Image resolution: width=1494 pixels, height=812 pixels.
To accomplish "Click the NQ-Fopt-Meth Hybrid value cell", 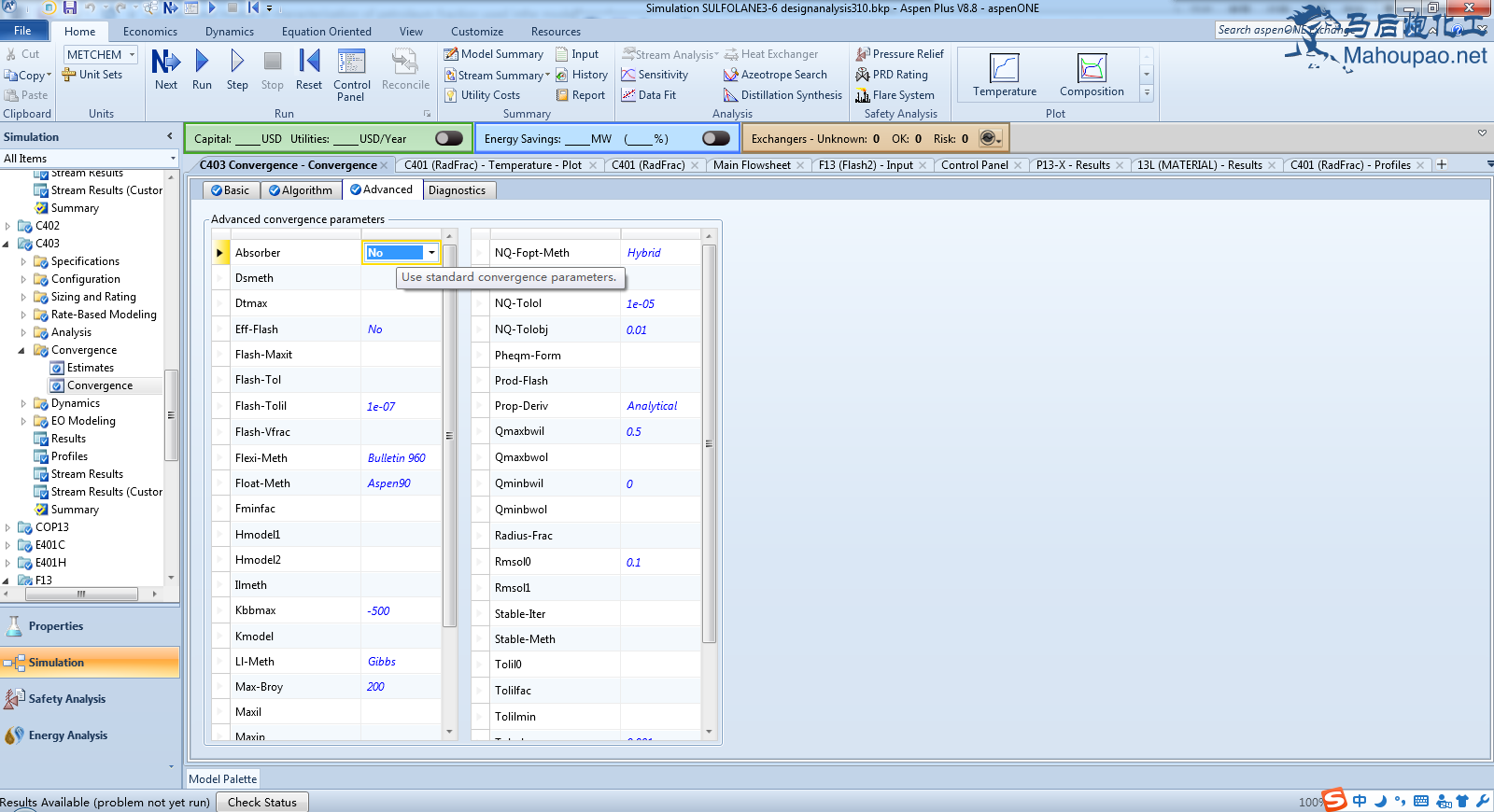I will click(660, 253).
